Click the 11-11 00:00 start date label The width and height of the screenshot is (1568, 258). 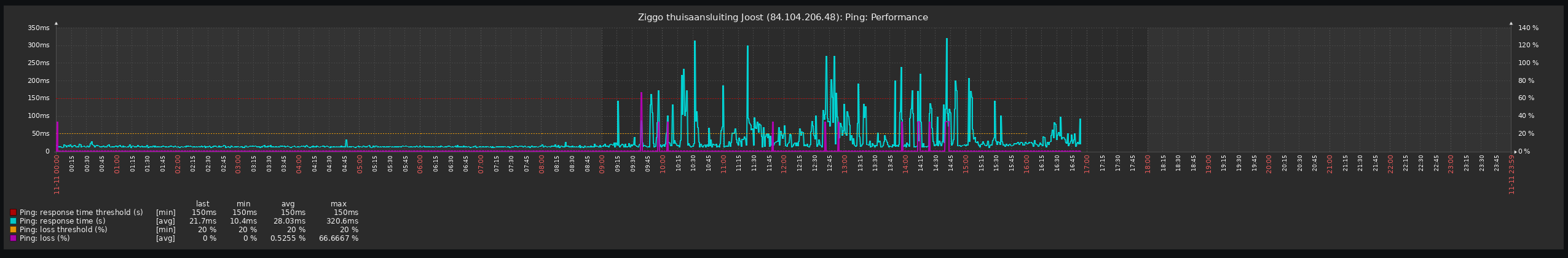pyautogui.click(x=57, y=174)
